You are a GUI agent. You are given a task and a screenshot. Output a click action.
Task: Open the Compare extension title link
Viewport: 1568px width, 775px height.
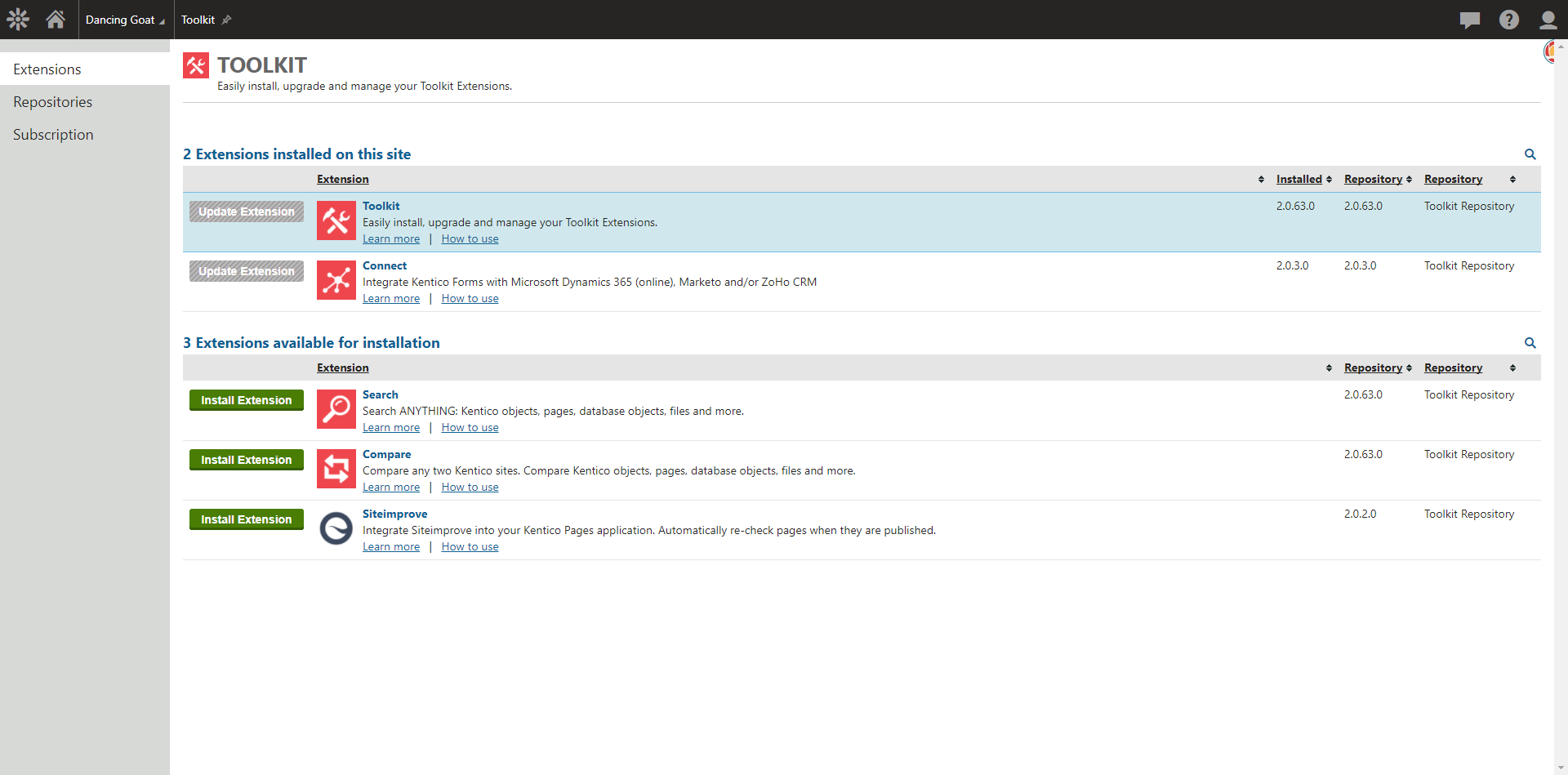(387, 454)
